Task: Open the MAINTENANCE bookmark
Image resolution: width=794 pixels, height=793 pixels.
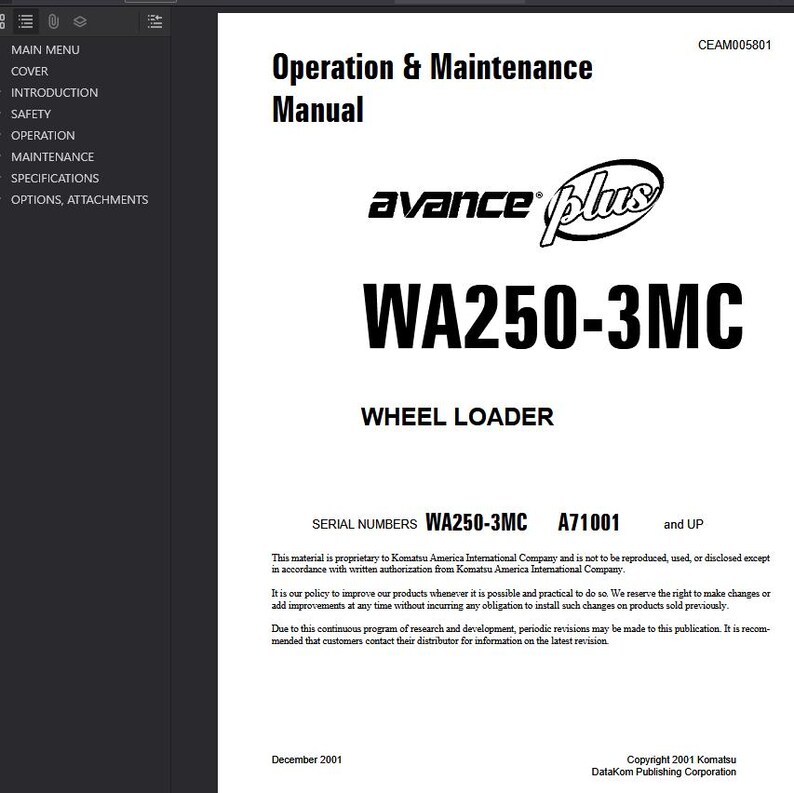Action: (52, 156)
